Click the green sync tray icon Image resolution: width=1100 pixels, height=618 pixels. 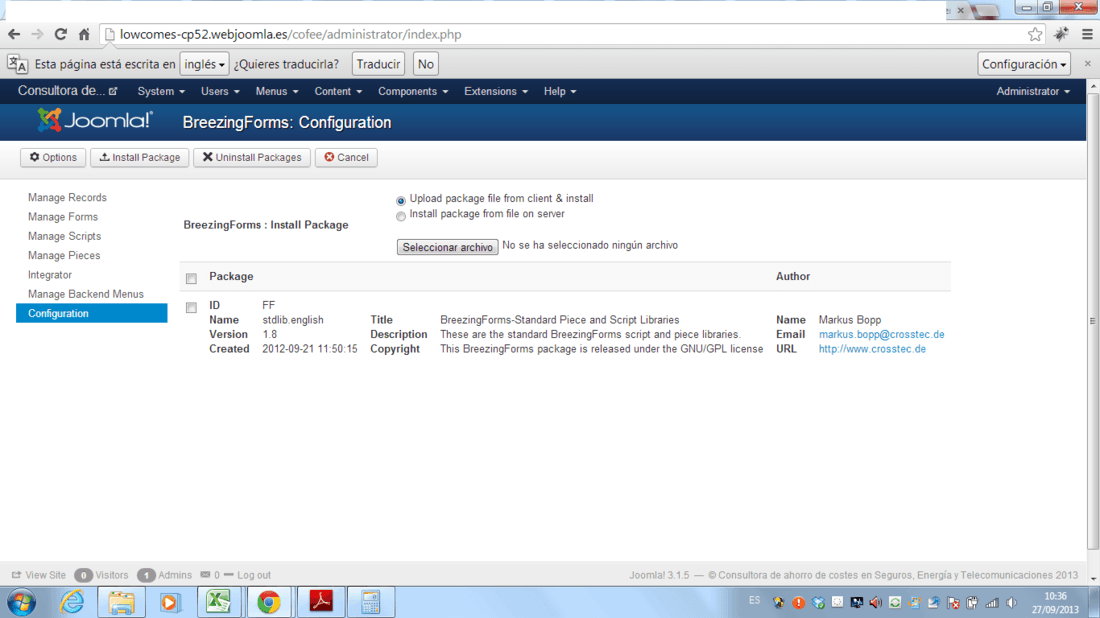[x=895, y=603]
